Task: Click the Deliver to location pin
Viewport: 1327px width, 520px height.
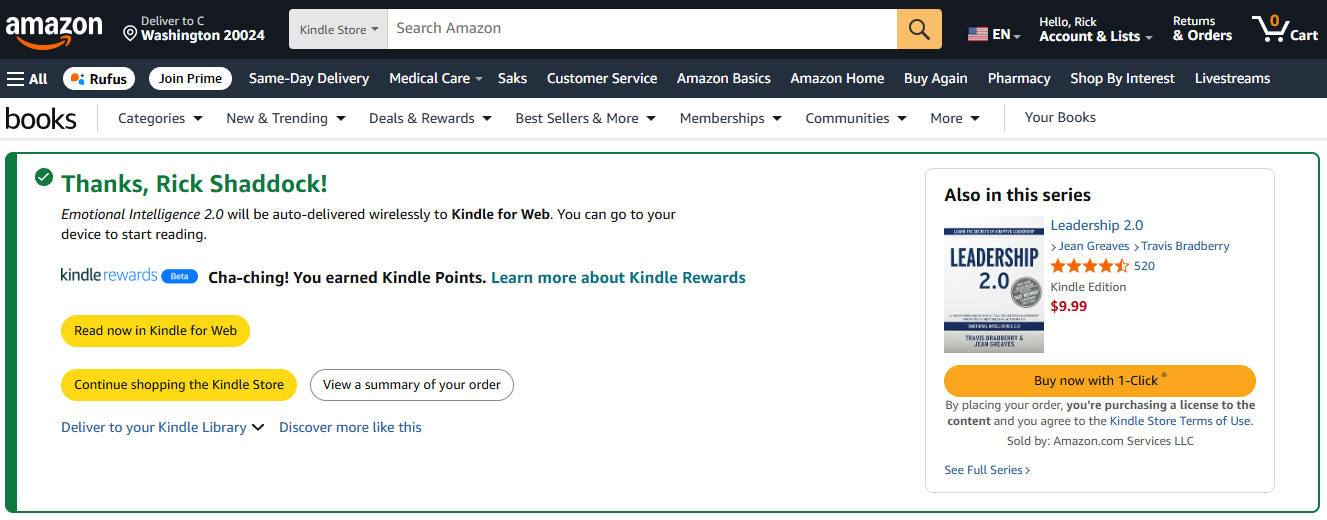Action: (x=130, y=35)
